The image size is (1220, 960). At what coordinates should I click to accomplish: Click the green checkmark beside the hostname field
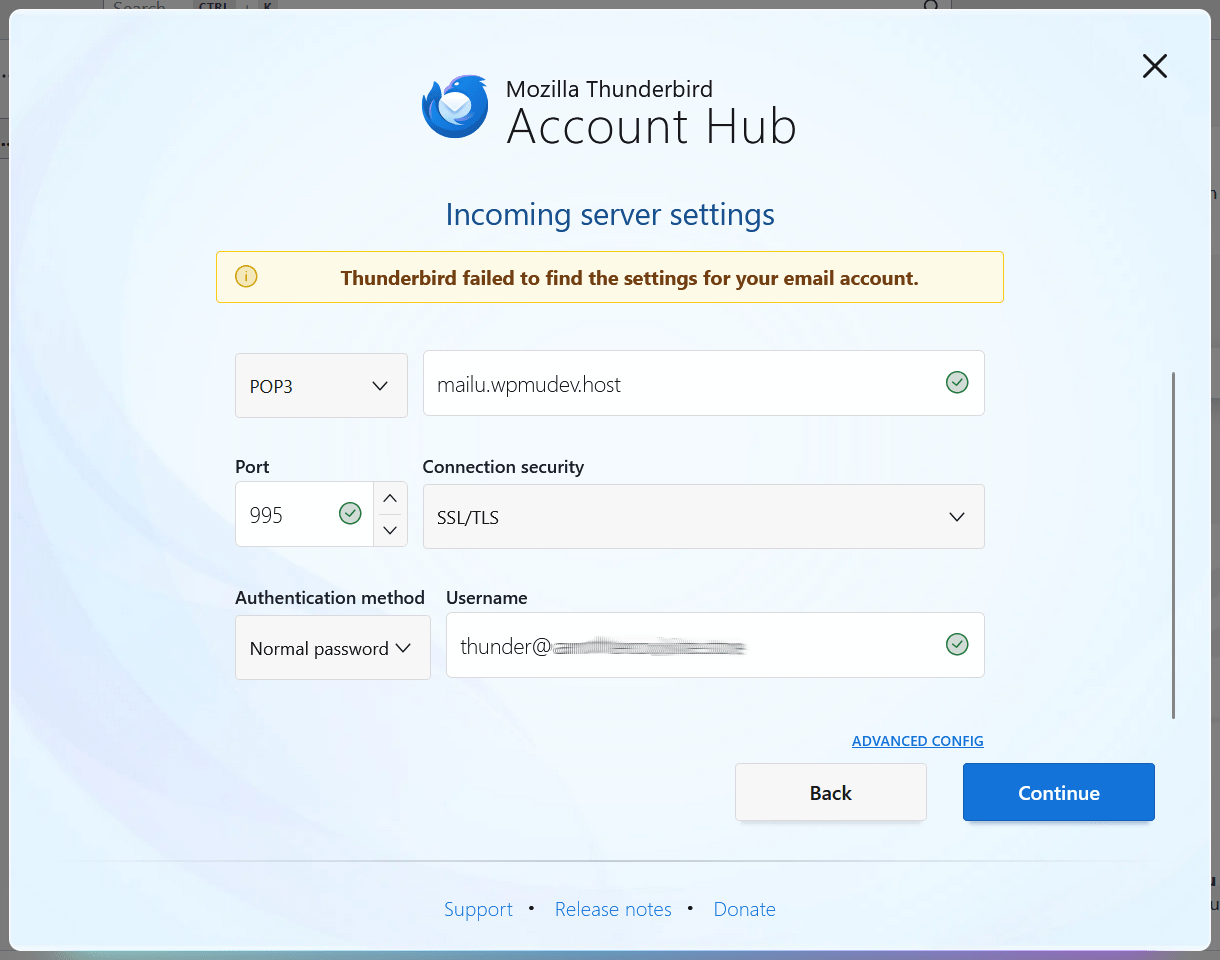957,382
